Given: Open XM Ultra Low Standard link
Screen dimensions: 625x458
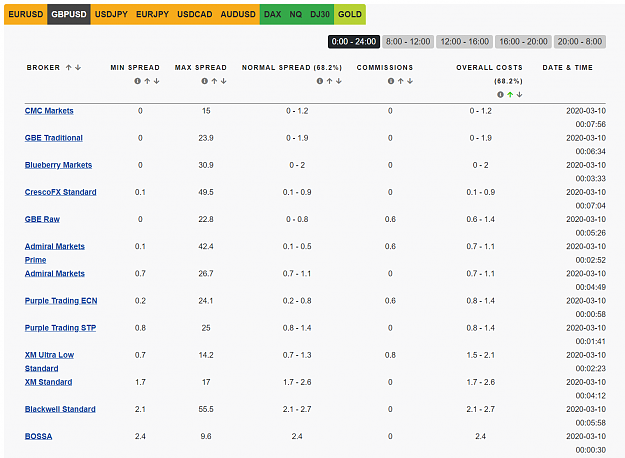Looking at the screenshot, I should pyautogui.click(x=49, y=362).
